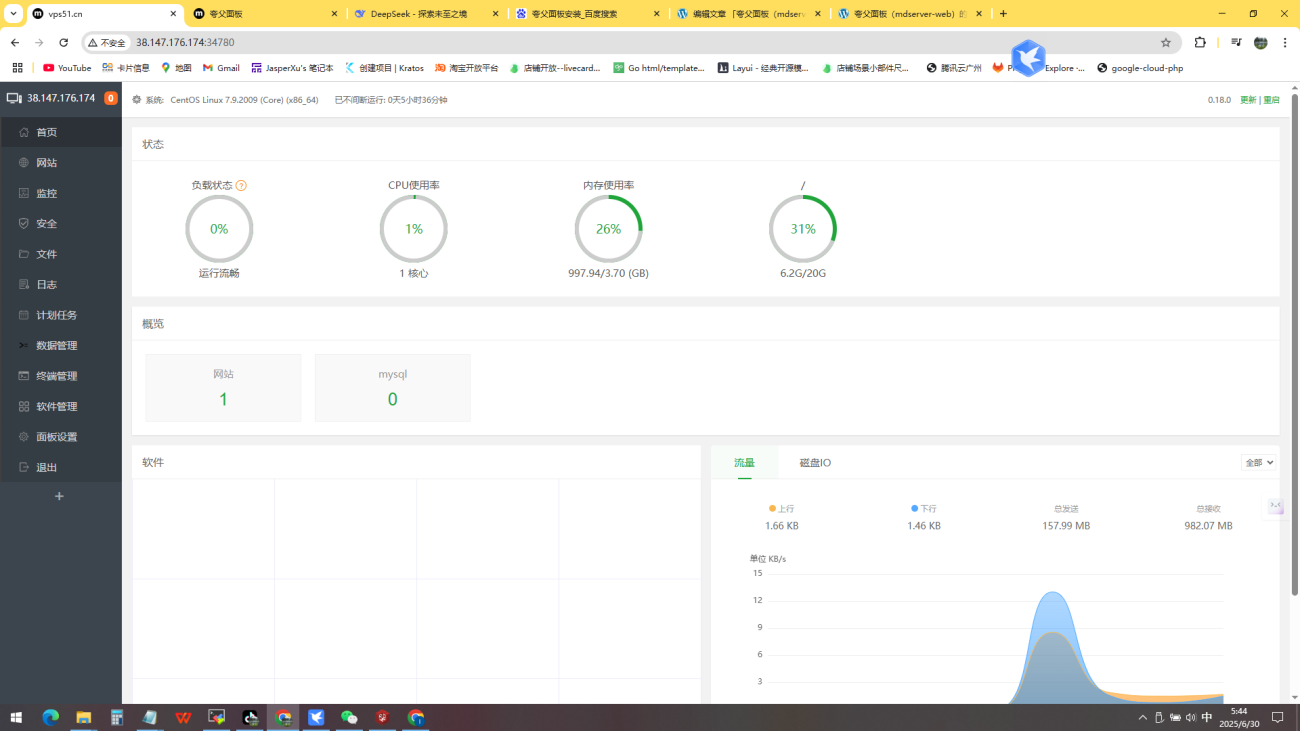Switch to the 流量 traffic tab
This screenshot has width=1300, height=731.
coord(744,463)
